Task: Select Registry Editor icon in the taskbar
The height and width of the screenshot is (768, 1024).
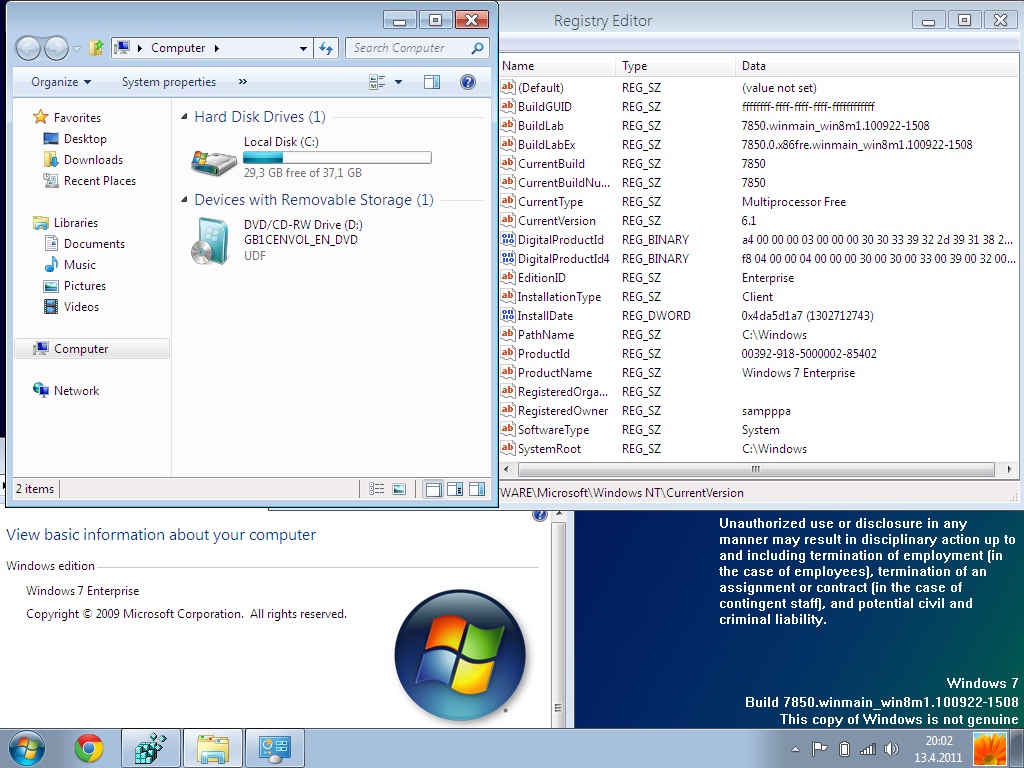Action: tap(150, 748)
